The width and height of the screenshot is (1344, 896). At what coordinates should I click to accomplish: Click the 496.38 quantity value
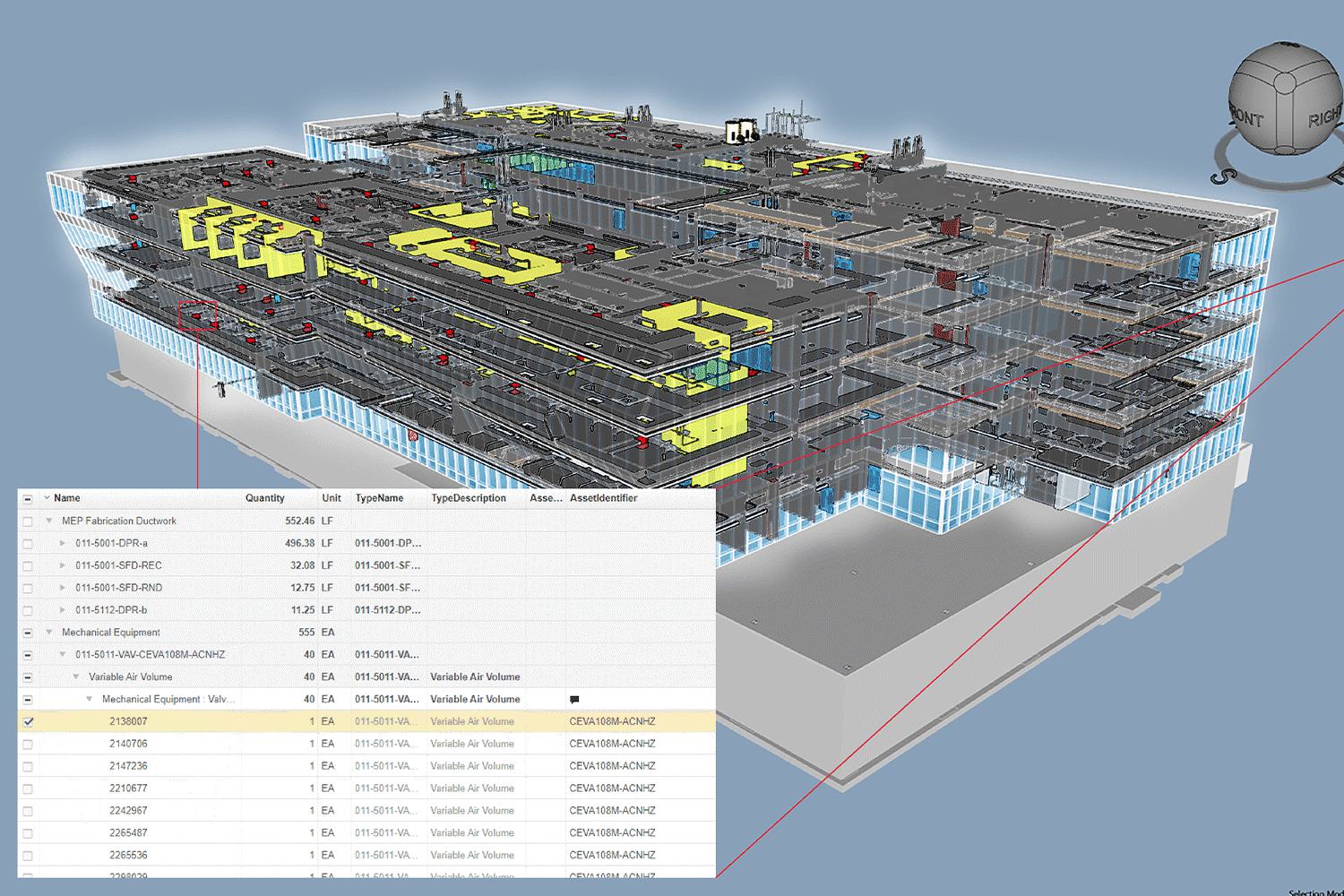[300, 543]
